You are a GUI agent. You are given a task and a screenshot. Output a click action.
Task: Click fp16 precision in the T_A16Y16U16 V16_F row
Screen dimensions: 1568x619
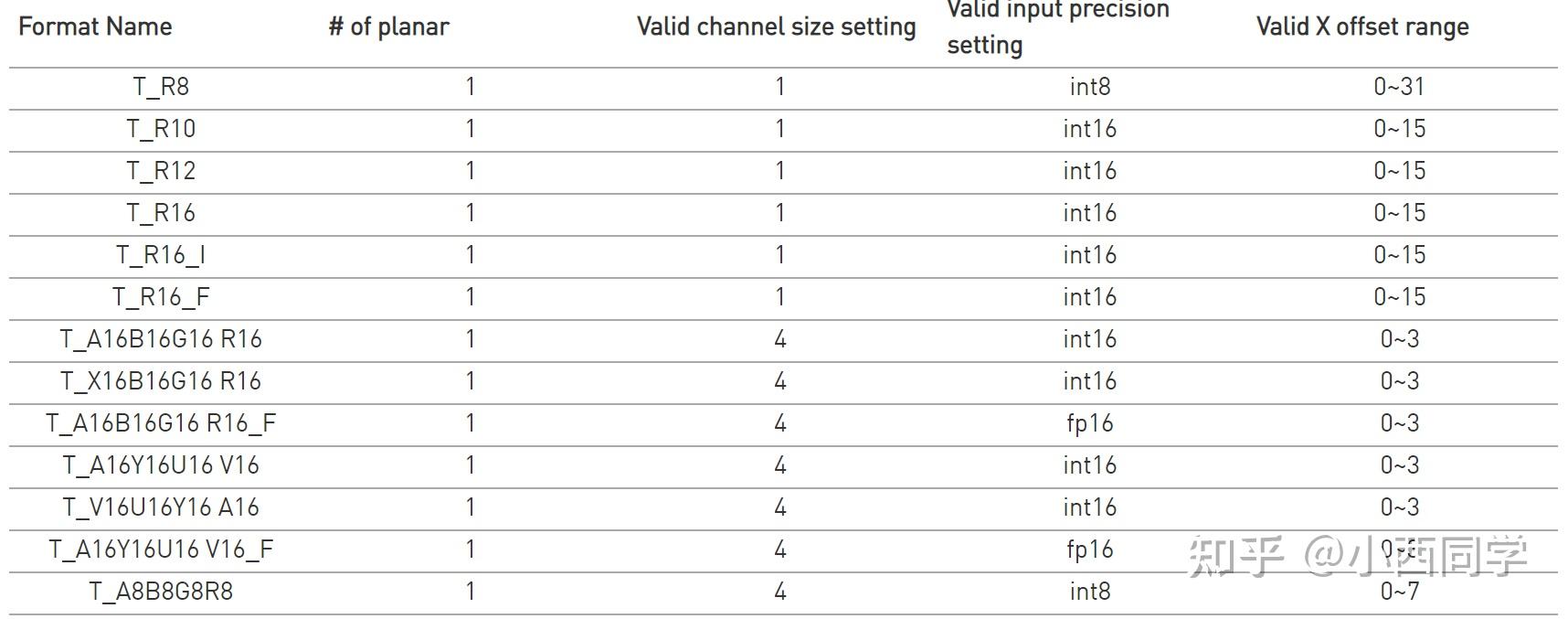coord(1089,550)
